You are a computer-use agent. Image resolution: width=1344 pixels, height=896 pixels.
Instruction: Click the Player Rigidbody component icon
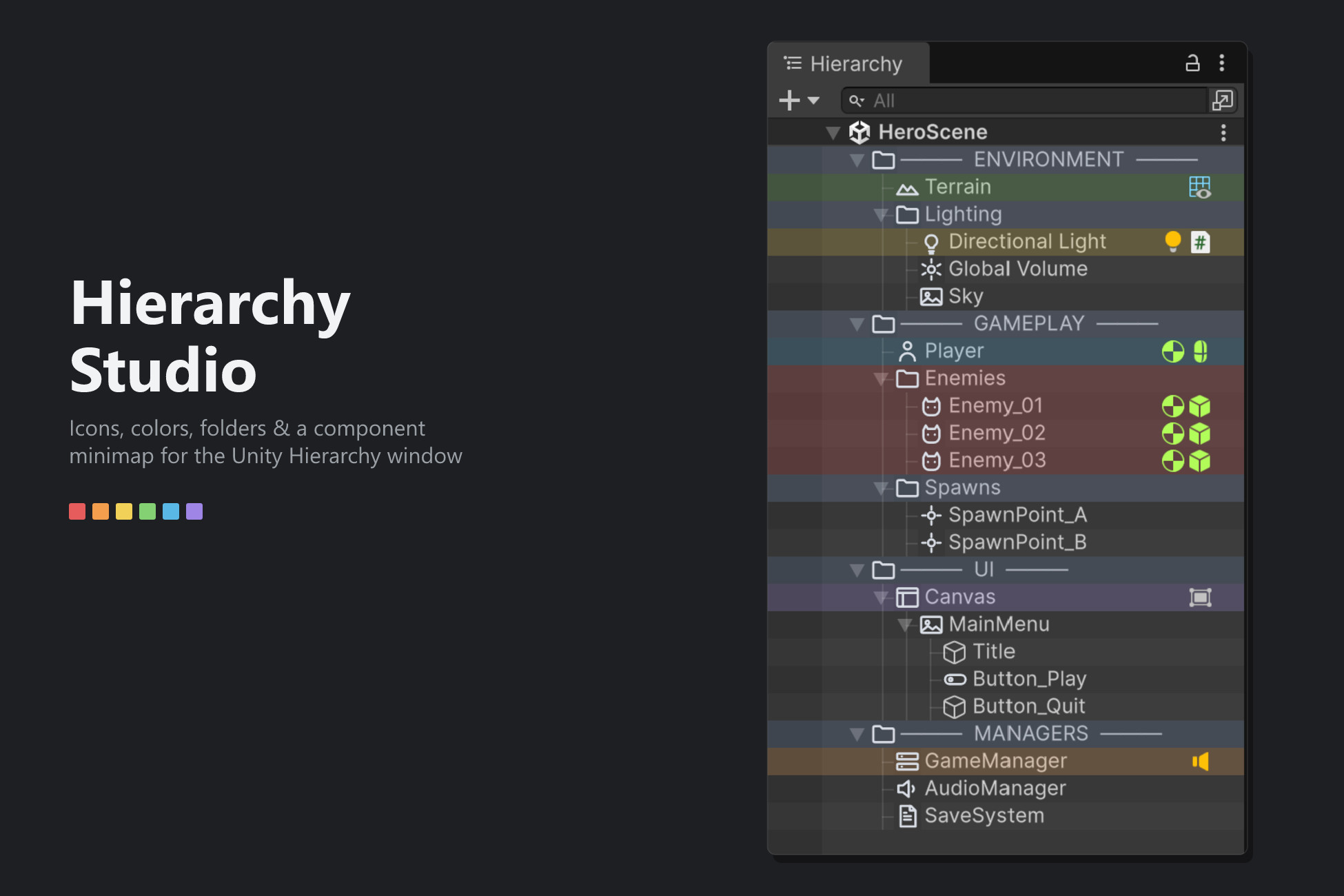coord(1172,352)
